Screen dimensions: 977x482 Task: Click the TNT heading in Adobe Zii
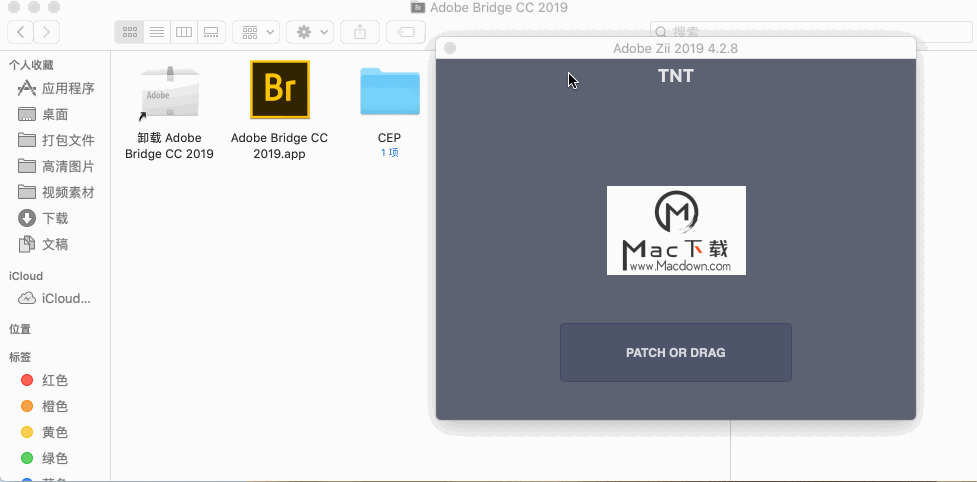[675, 76]
